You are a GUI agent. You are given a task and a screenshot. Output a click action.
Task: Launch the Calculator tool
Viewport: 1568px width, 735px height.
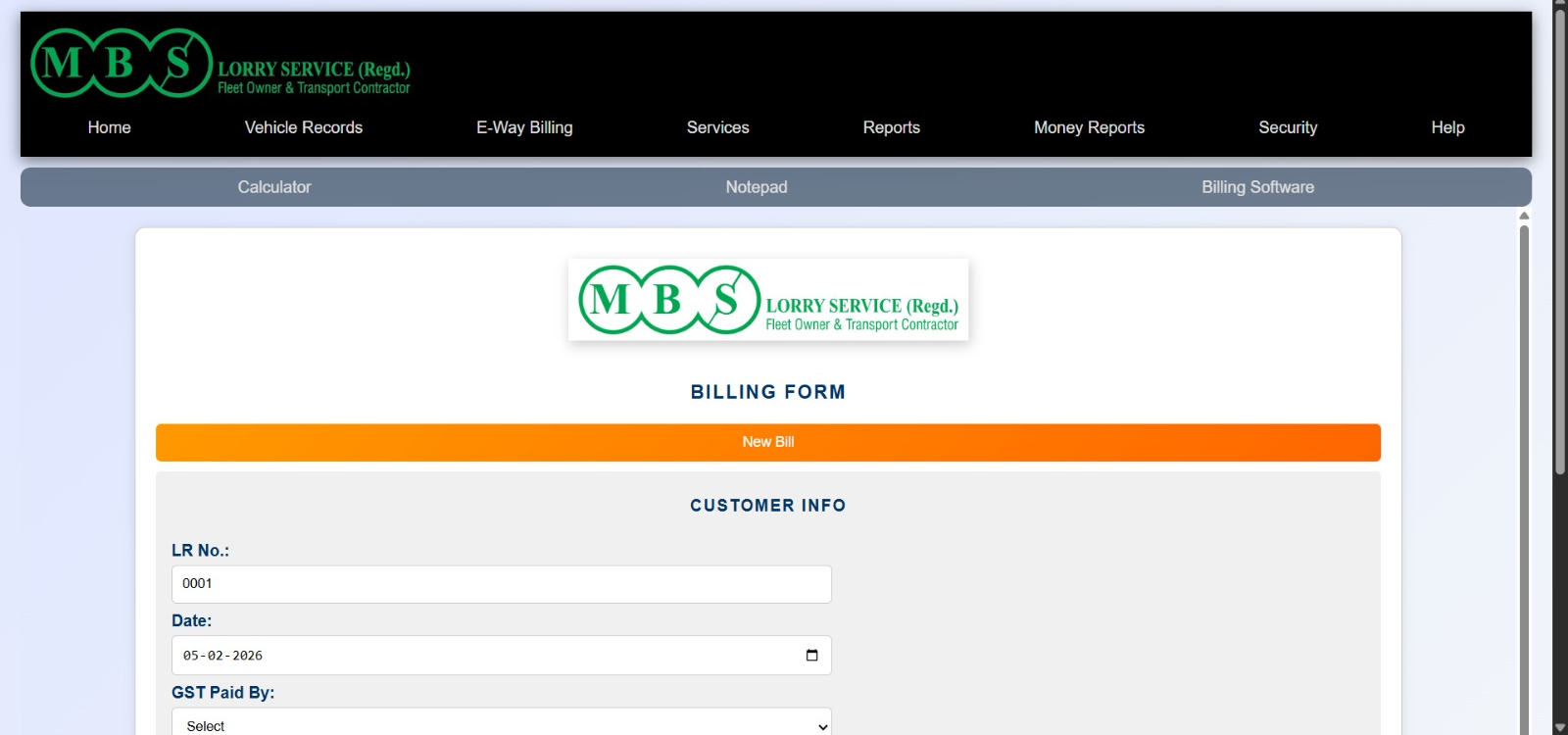(273, 187)
